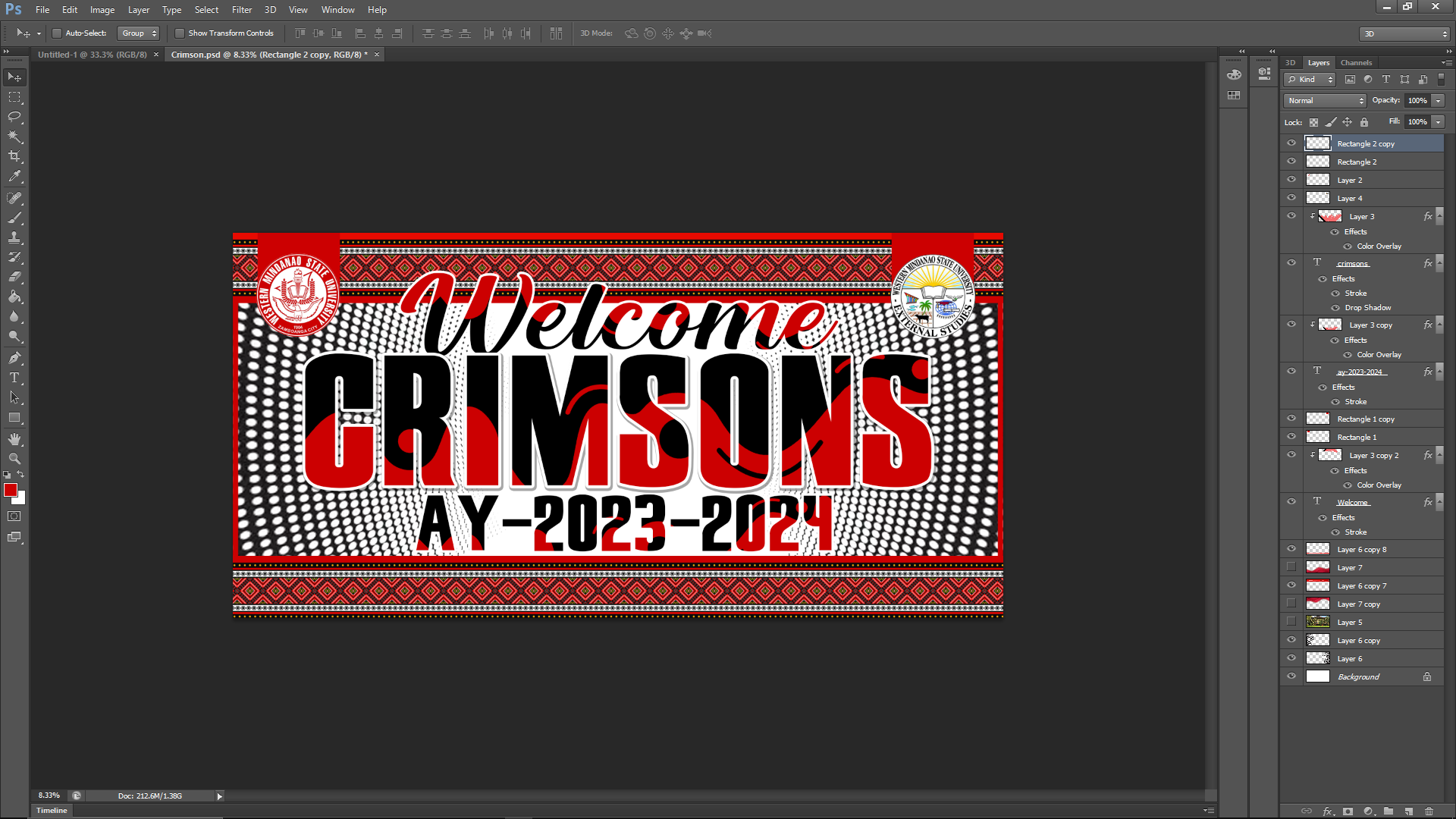Click the red foreground color swatch
This screenshot has height=819, width=1456.
pyautogui.click(x=11, y=491)
